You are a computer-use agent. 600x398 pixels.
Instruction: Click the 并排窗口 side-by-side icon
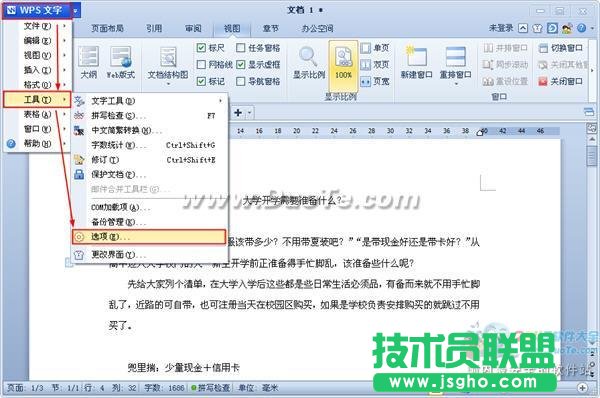click(488, 48)
